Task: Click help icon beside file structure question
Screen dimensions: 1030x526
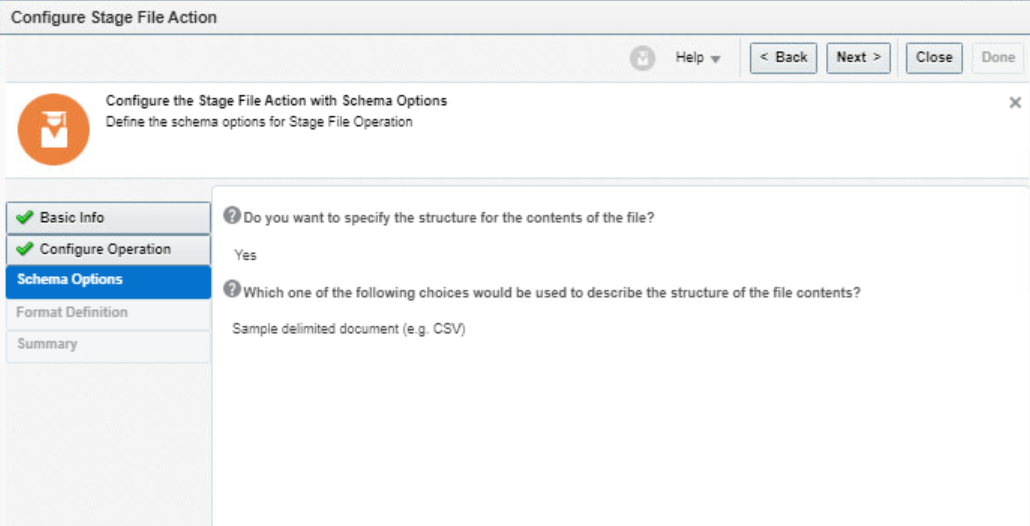Action: (x=232, y=216)
